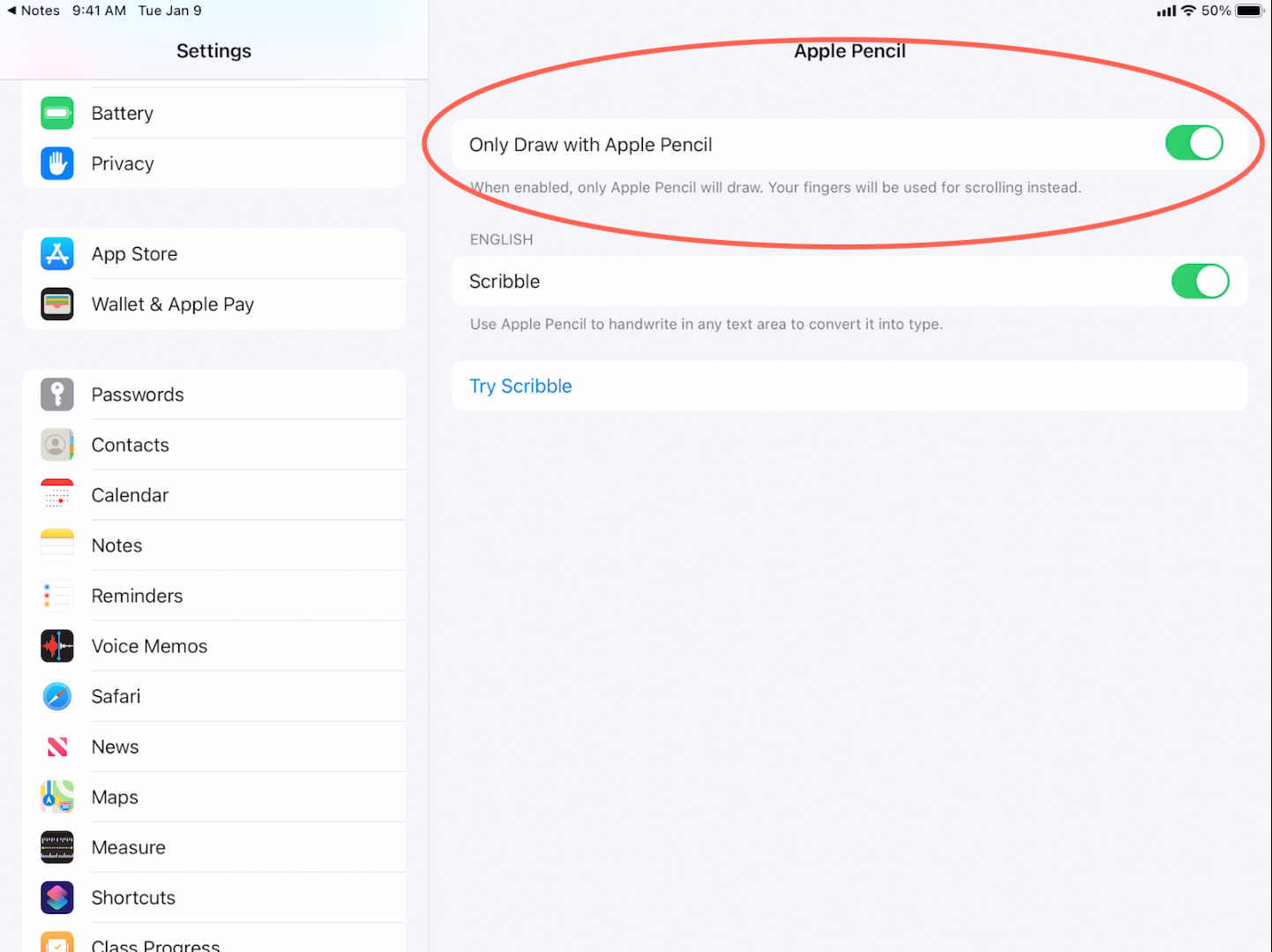
Task: Tap the green Battery icon
Action: pyautogui.click(x=57, y=113)
